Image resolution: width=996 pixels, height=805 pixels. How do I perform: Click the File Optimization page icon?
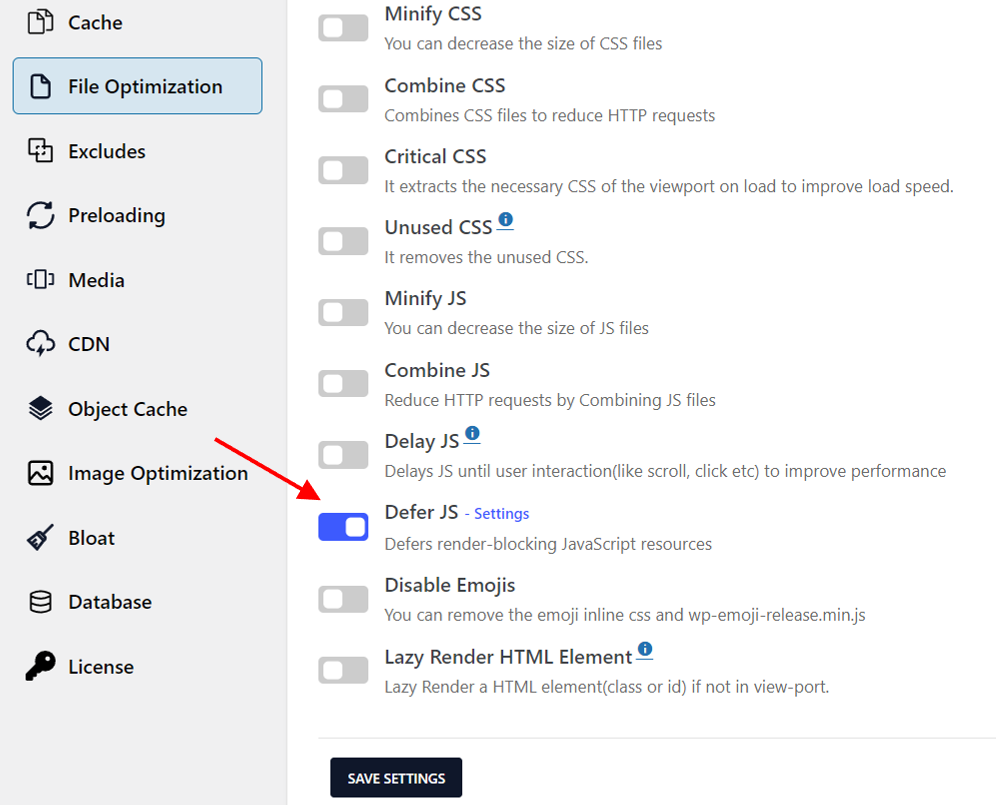pyautogui.click(x=41, y=86)
